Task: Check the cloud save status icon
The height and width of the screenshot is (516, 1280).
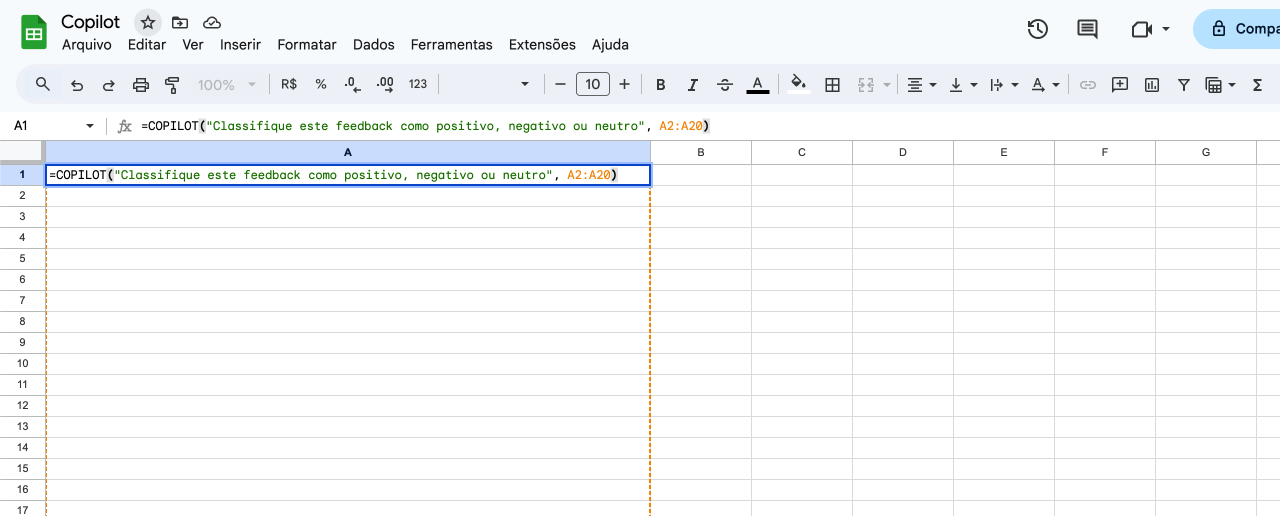Action: [x=211, y=22]
